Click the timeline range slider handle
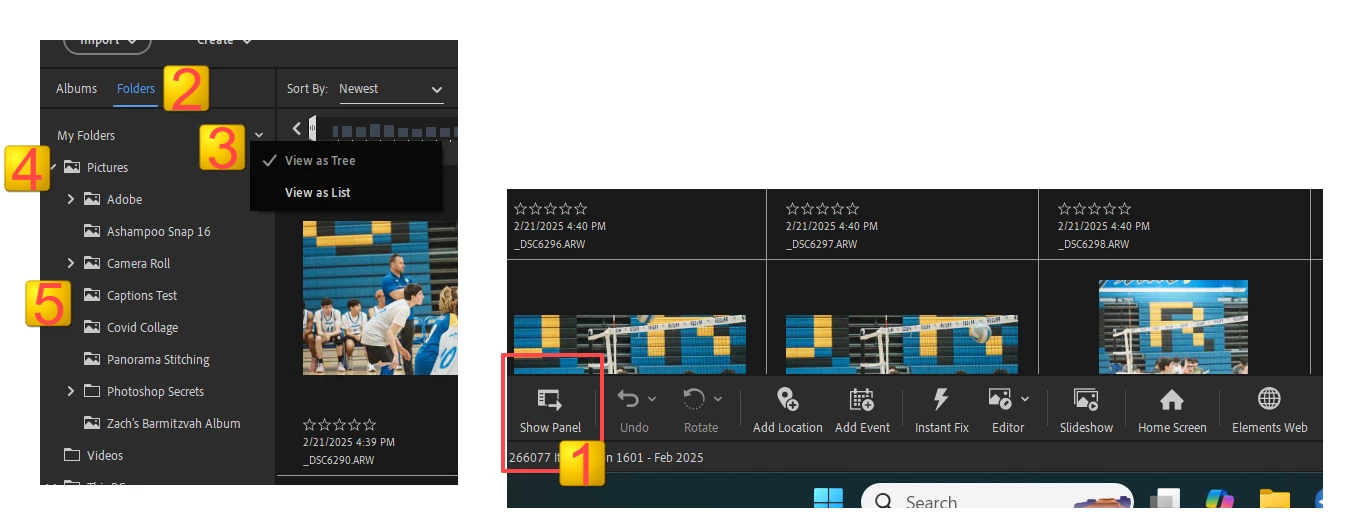This screenshot has height=525, width=1354. point(312,127)
